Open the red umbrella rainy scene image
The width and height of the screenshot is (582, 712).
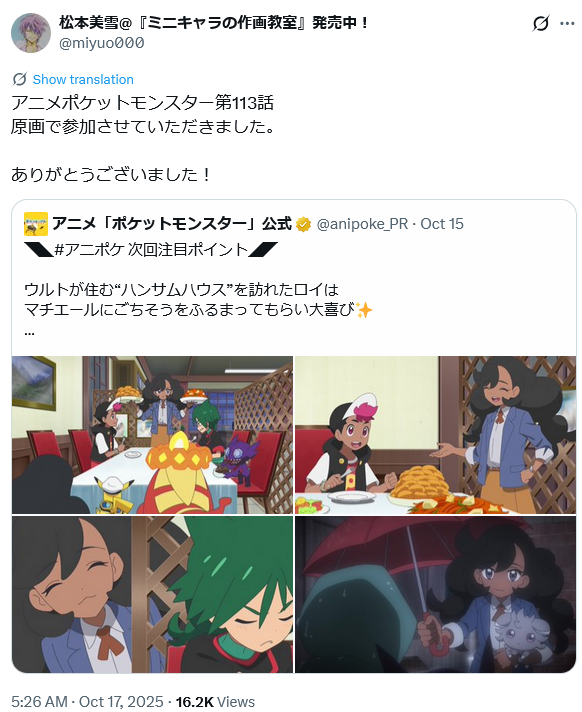click(435, 594)
